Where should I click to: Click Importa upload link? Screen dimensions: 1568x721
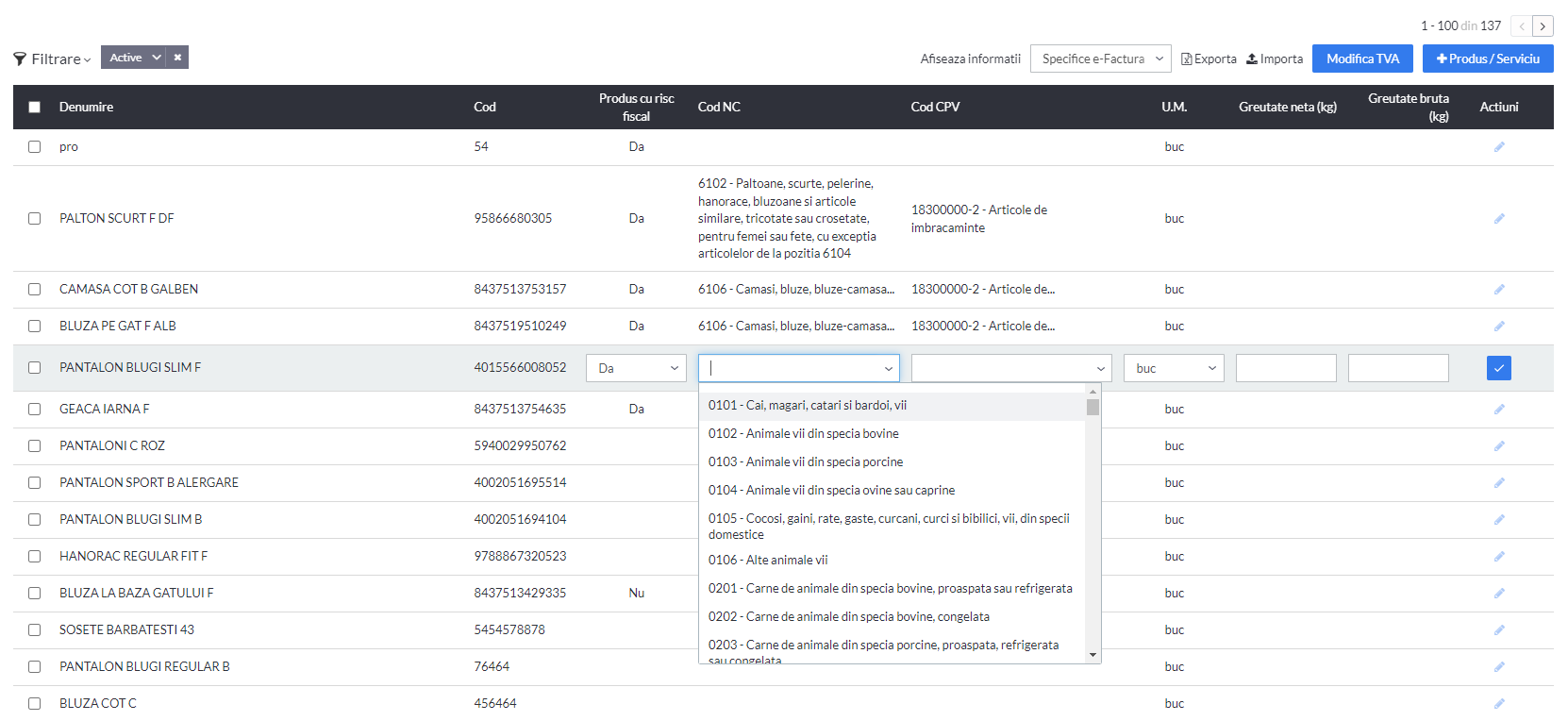pyautogui.click(x=1275, y=59)
